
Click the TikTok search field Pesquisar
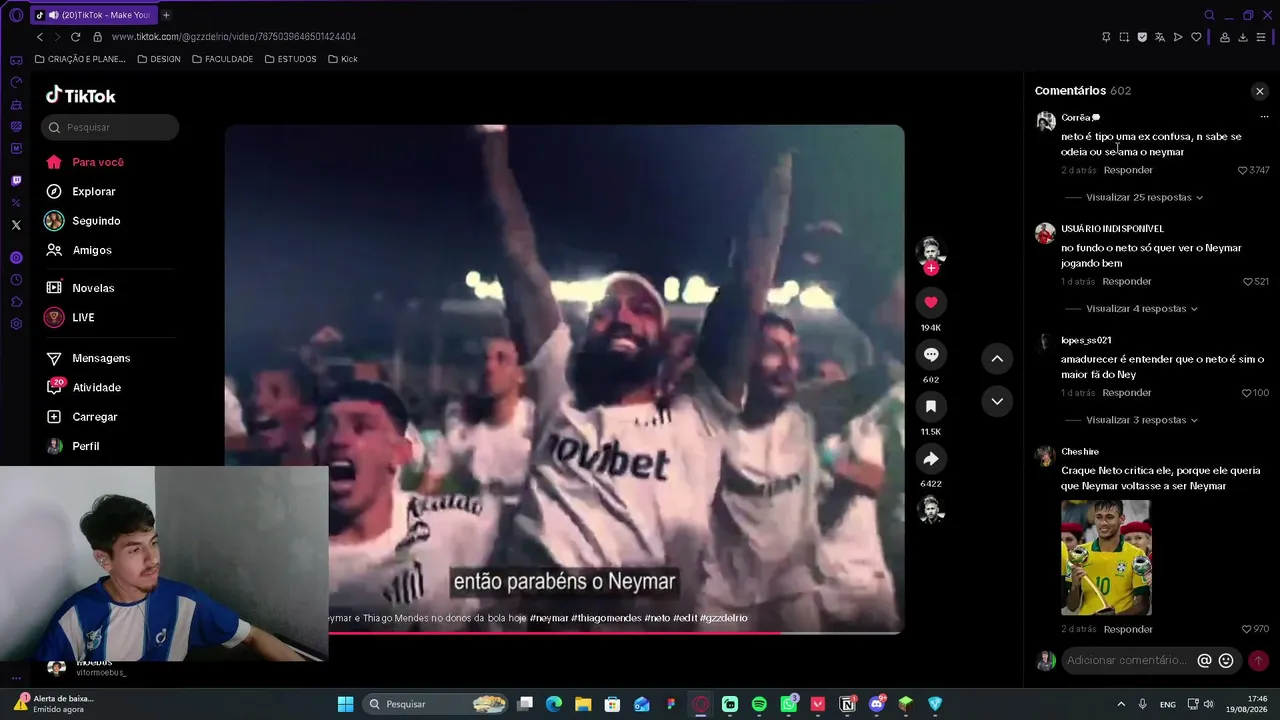tap(110, 127)
